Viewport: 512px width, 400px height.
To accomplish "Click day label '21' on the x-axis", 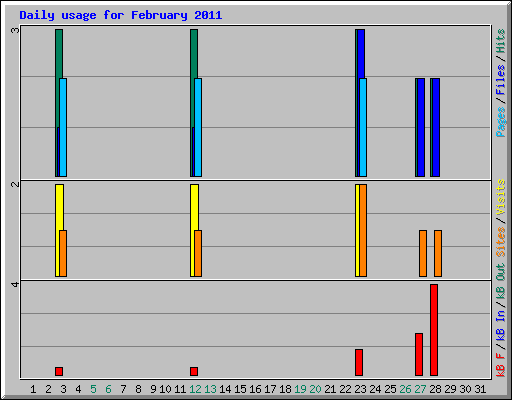I will pos(330,389).
